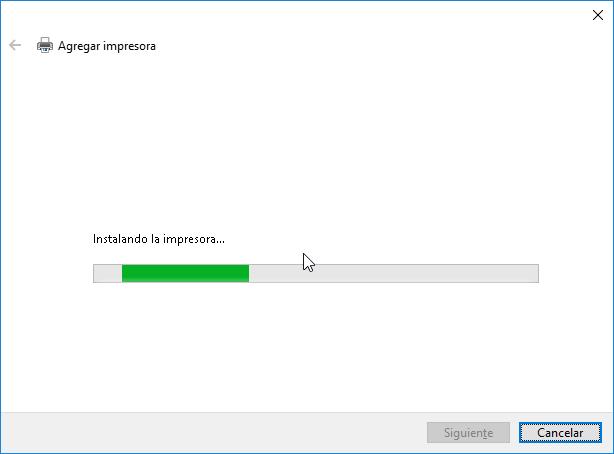Select the Agregar impresora window title text
Screen dimensions: 614x454
(x=107, y=46)
